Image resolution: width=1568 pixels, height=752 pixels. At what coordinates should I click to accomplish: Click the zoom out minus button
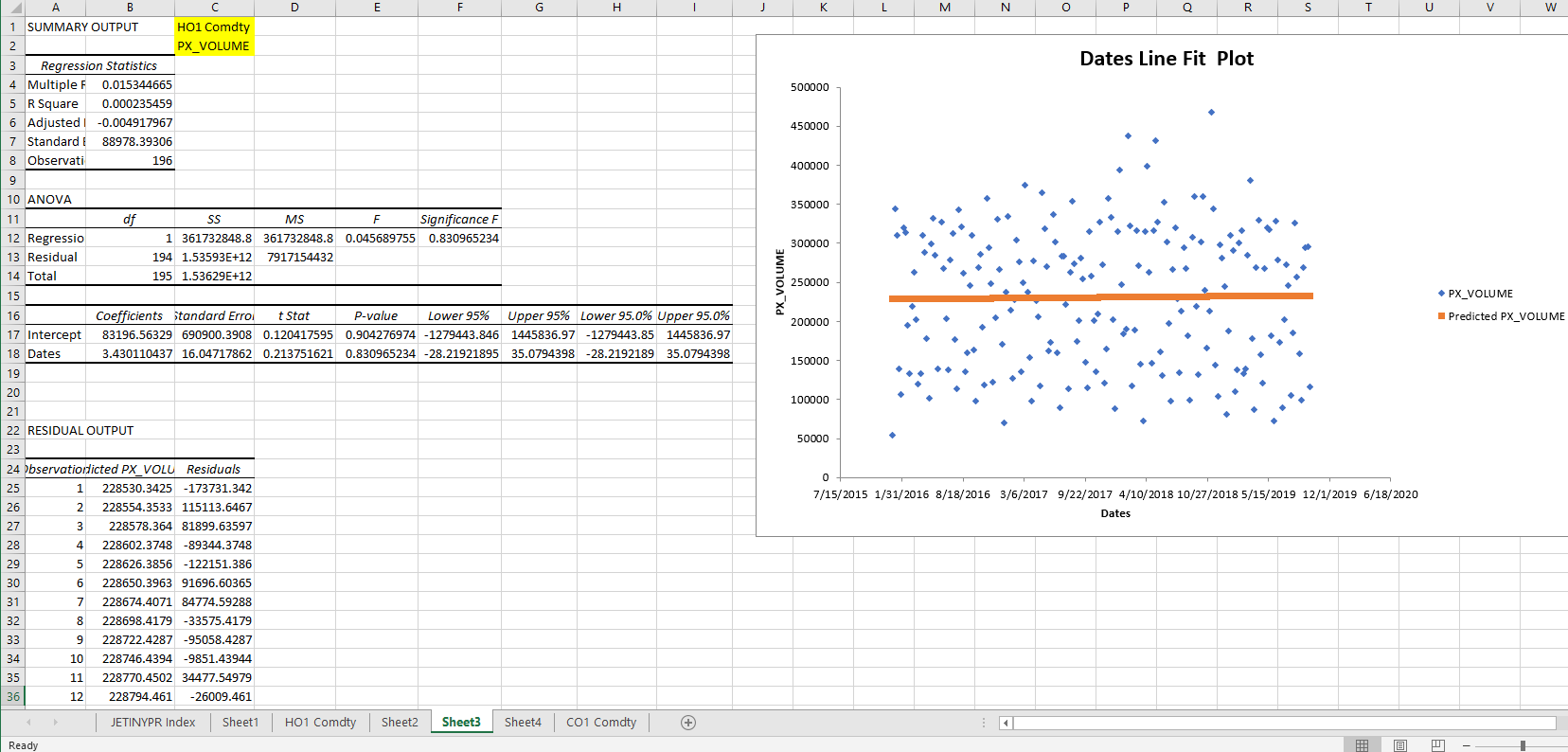tap(1466, 745)
